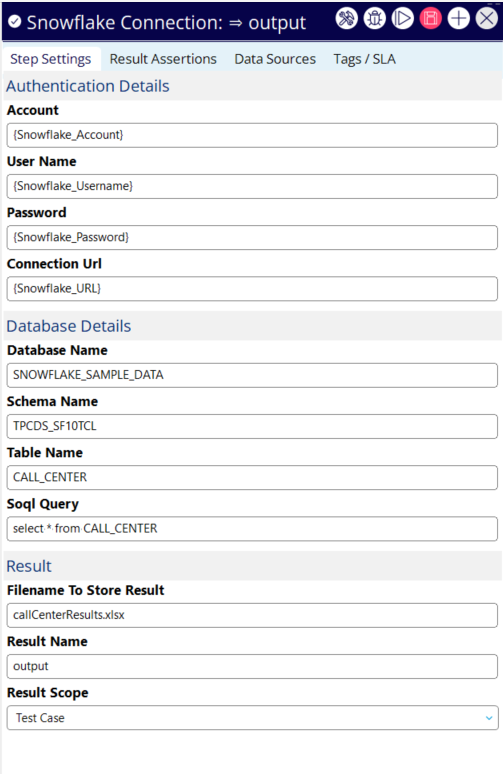The height and width of the screenshot is (774, 503).
Task: Click the wrench and screwdriver tools icon
Action: pyautogui.click(x=347, y=19)
